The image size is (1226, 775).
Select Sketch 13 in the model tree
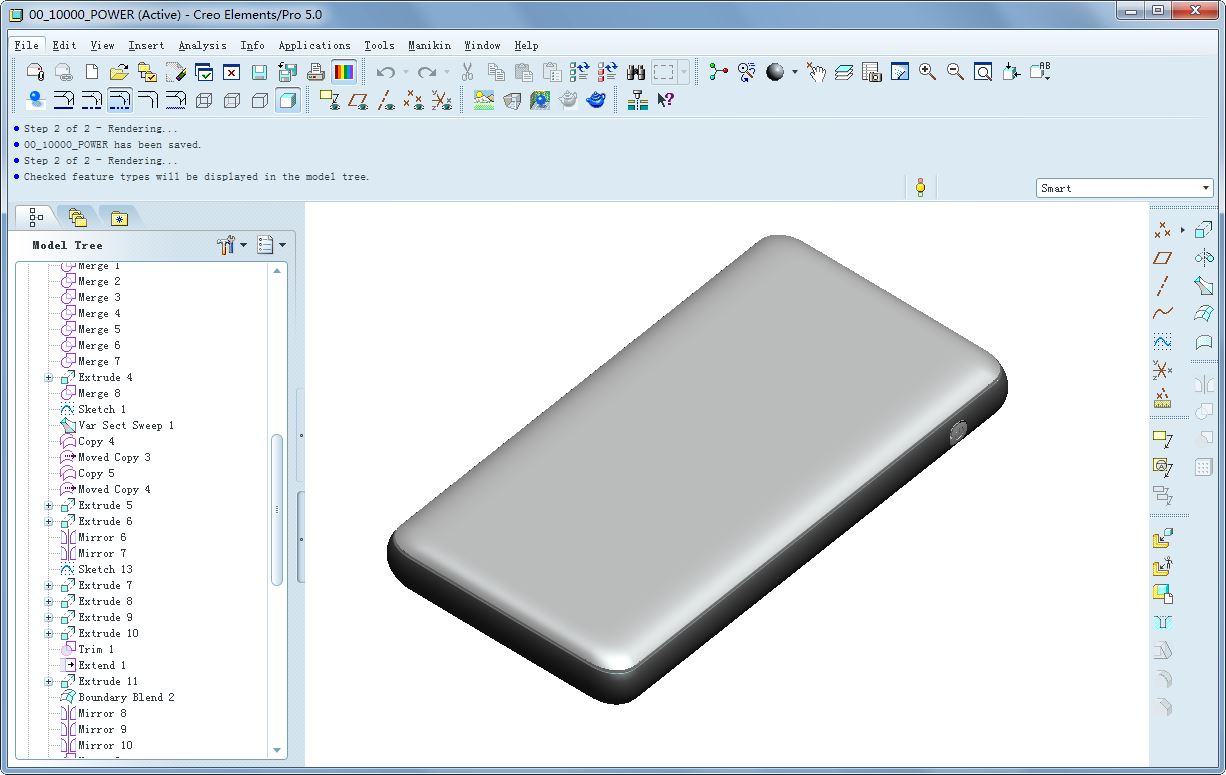(105, 570)
